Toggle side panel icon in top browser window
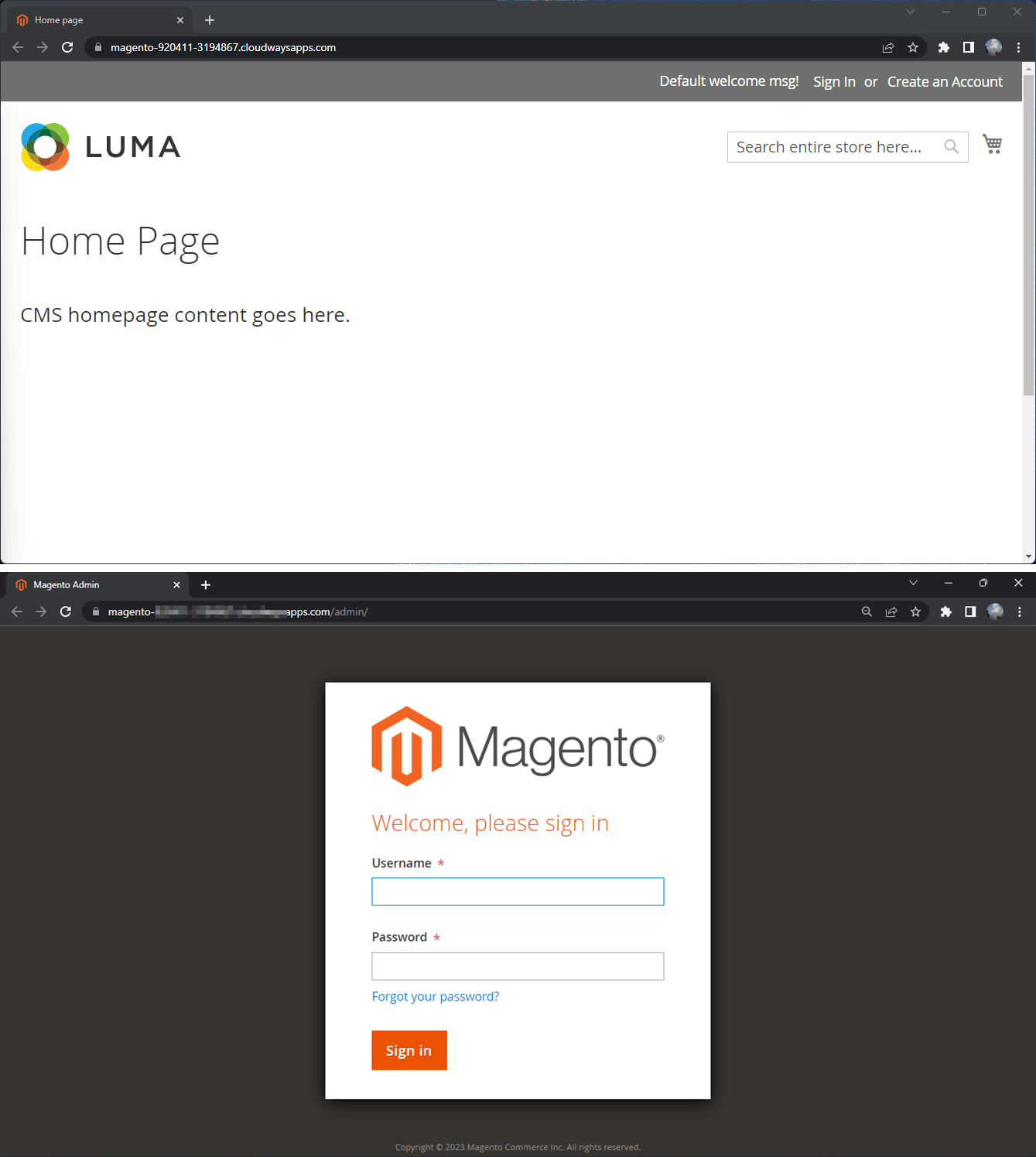 click(x=968, y=47)
